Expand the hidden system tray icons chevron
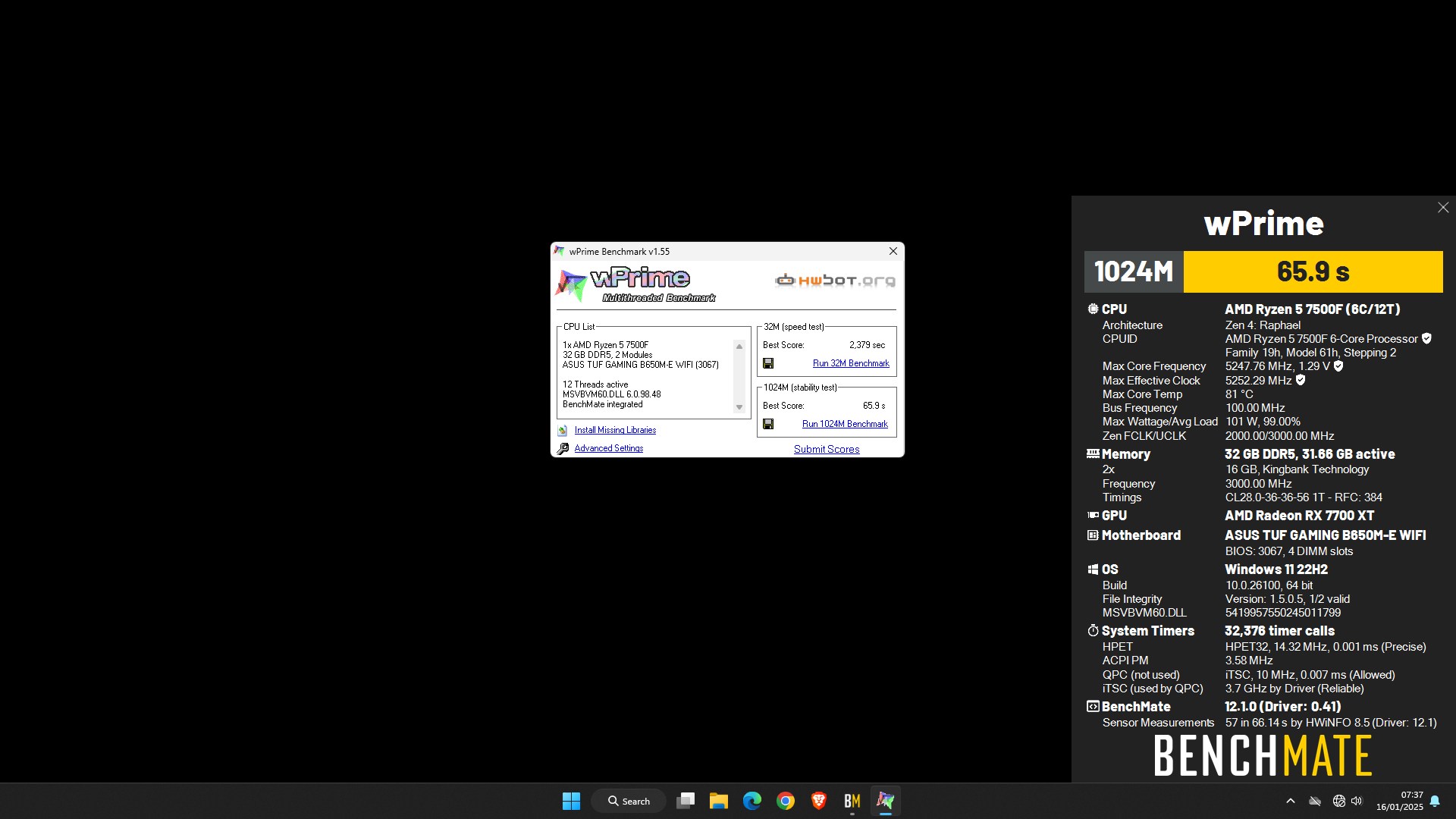The width and height of the screenshot is (1456, 819). pyautogui.click(x=1291, y=802)
